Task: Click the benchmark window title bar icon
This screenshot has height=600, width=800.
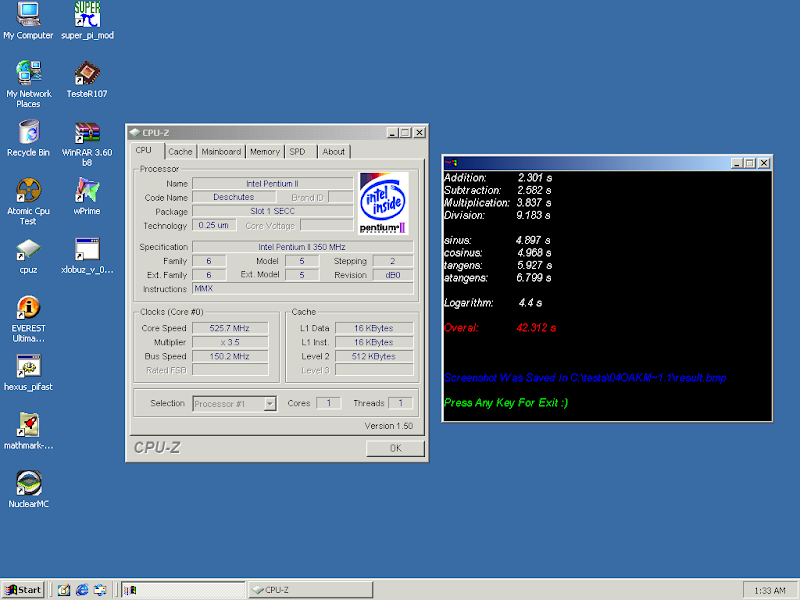Action: click(451, 163)
